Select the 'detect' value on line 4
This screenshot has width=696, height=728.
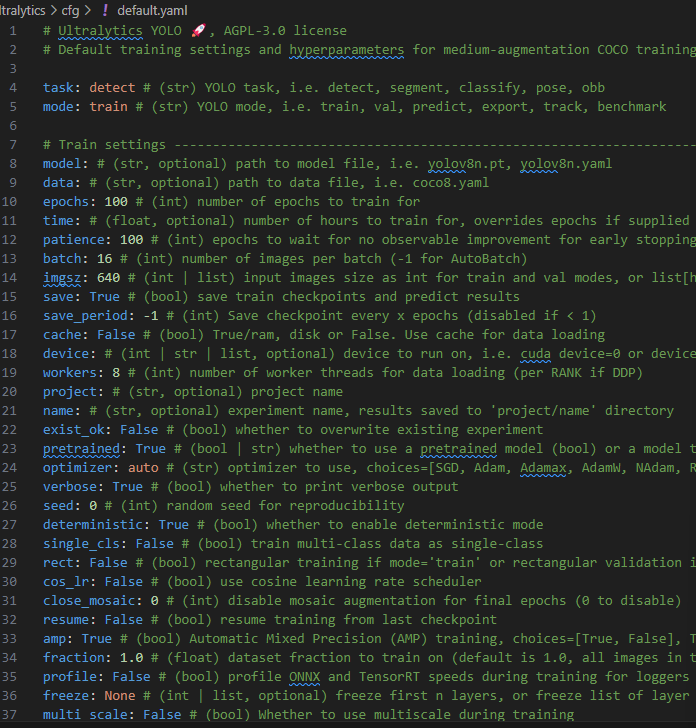112,88
